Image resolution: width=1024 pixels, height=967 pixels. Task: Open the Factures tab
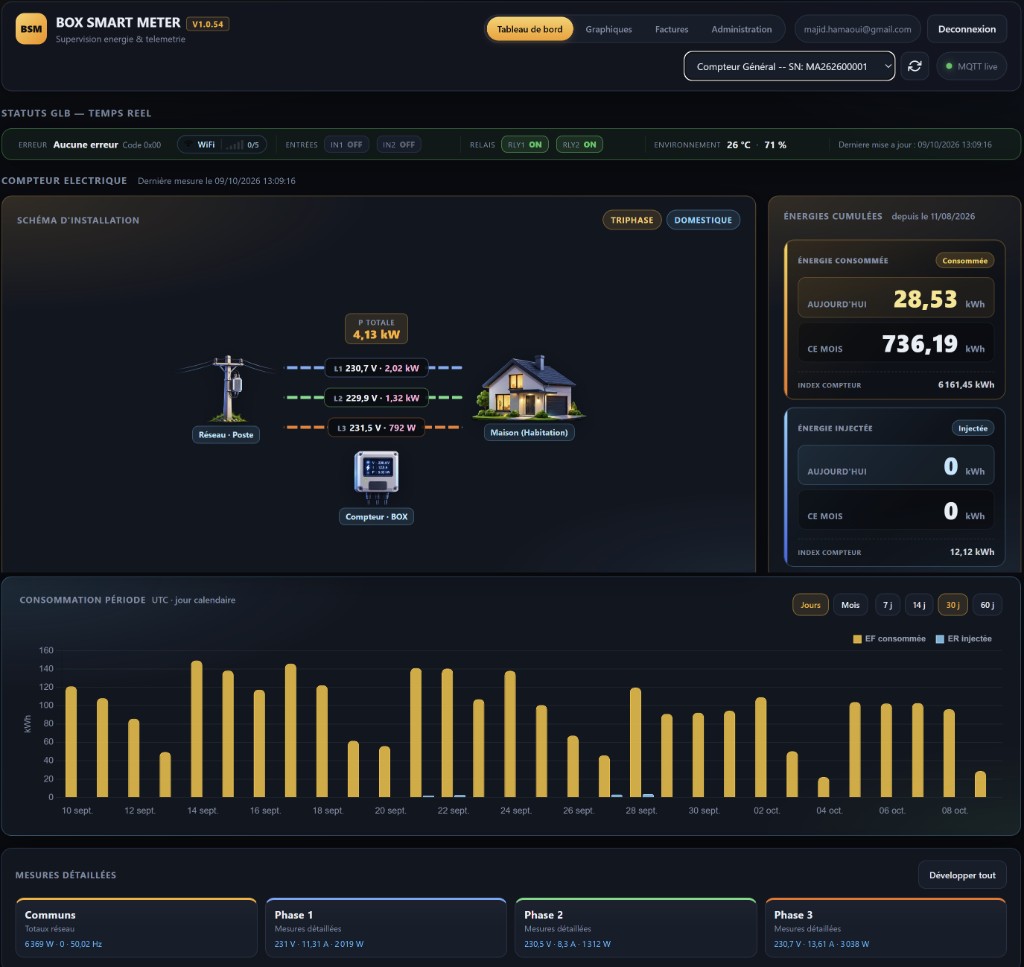click(671, 29)
